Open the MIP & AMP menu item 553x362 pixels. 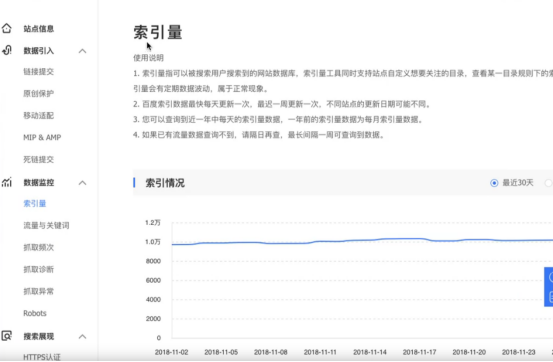[x=42, y=137]
